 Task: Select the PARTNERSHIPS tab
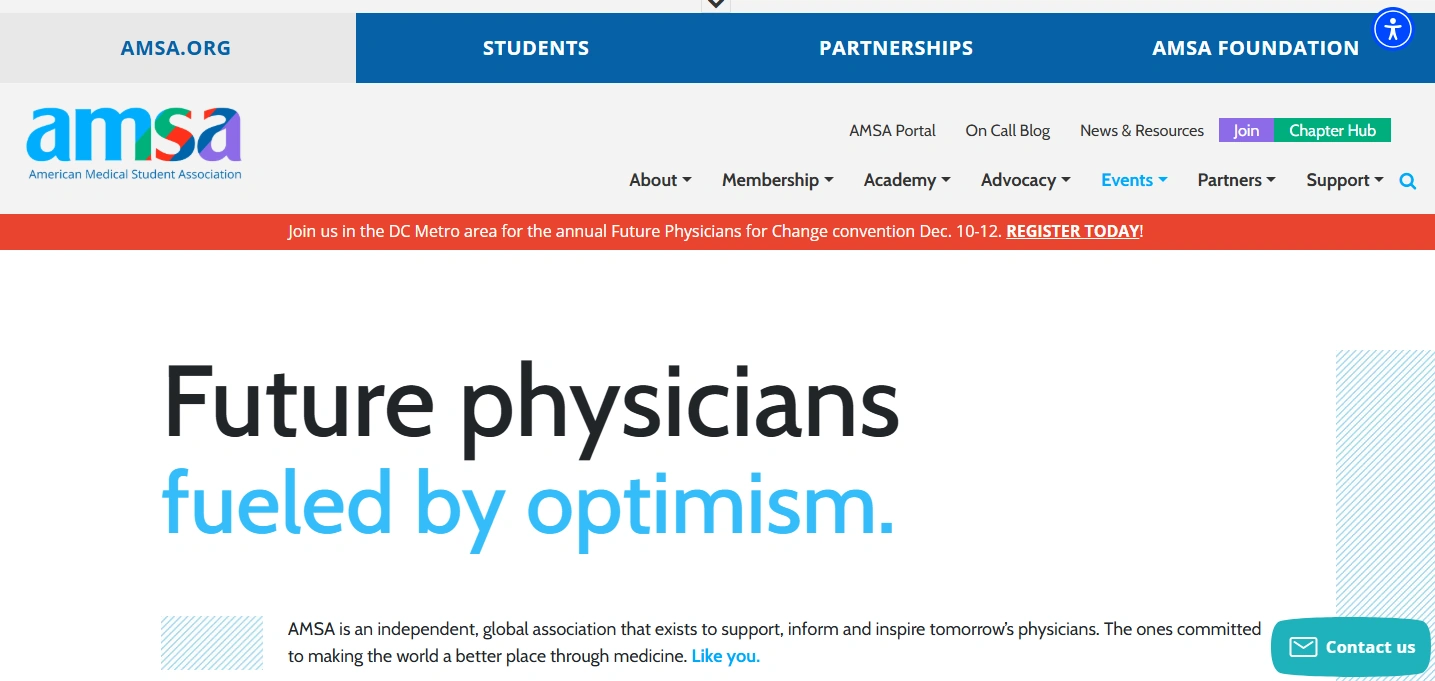click(x=896, y=48)
